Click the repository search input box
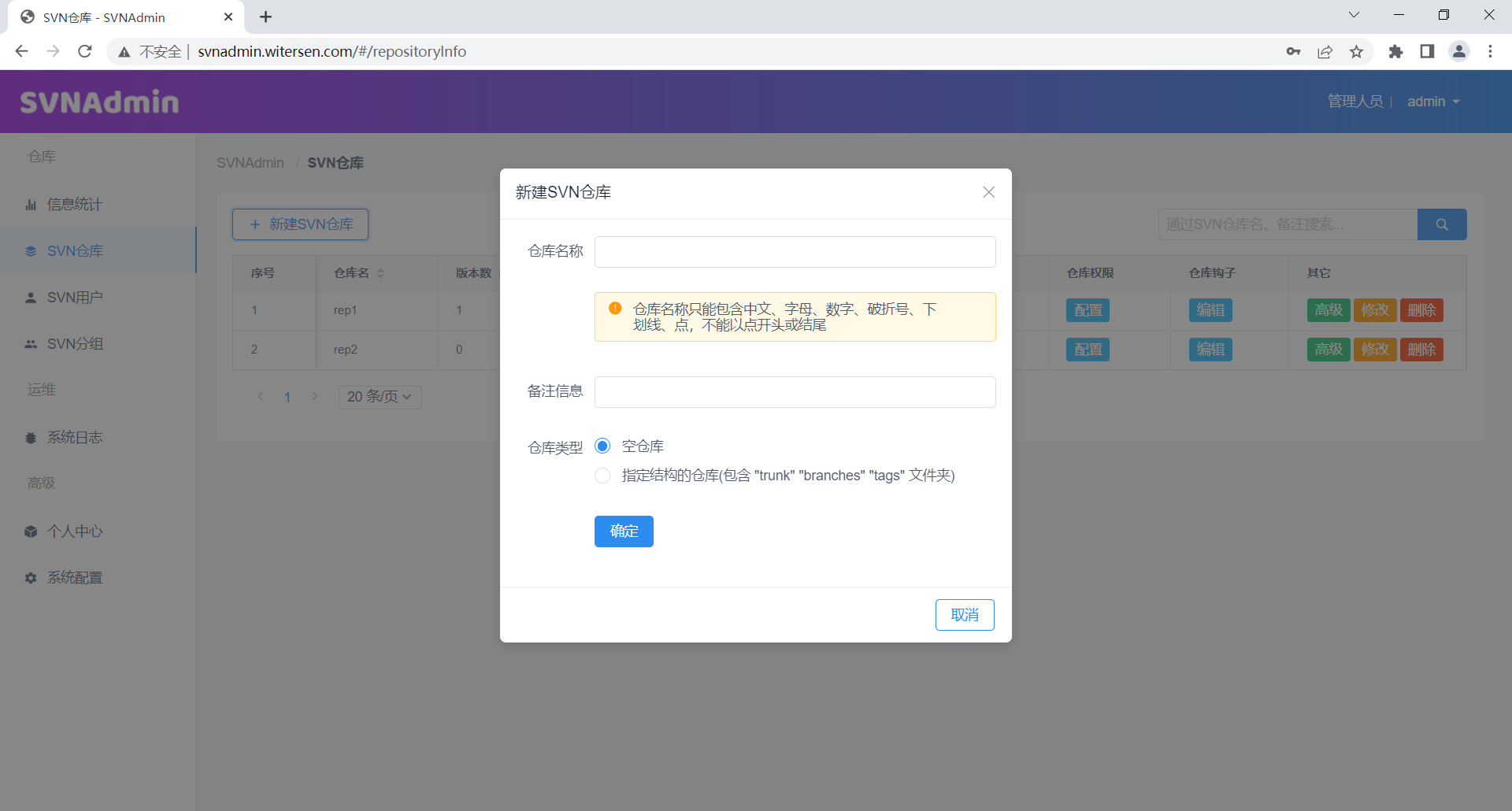 pyautogui.click(x=1288, y=224)
